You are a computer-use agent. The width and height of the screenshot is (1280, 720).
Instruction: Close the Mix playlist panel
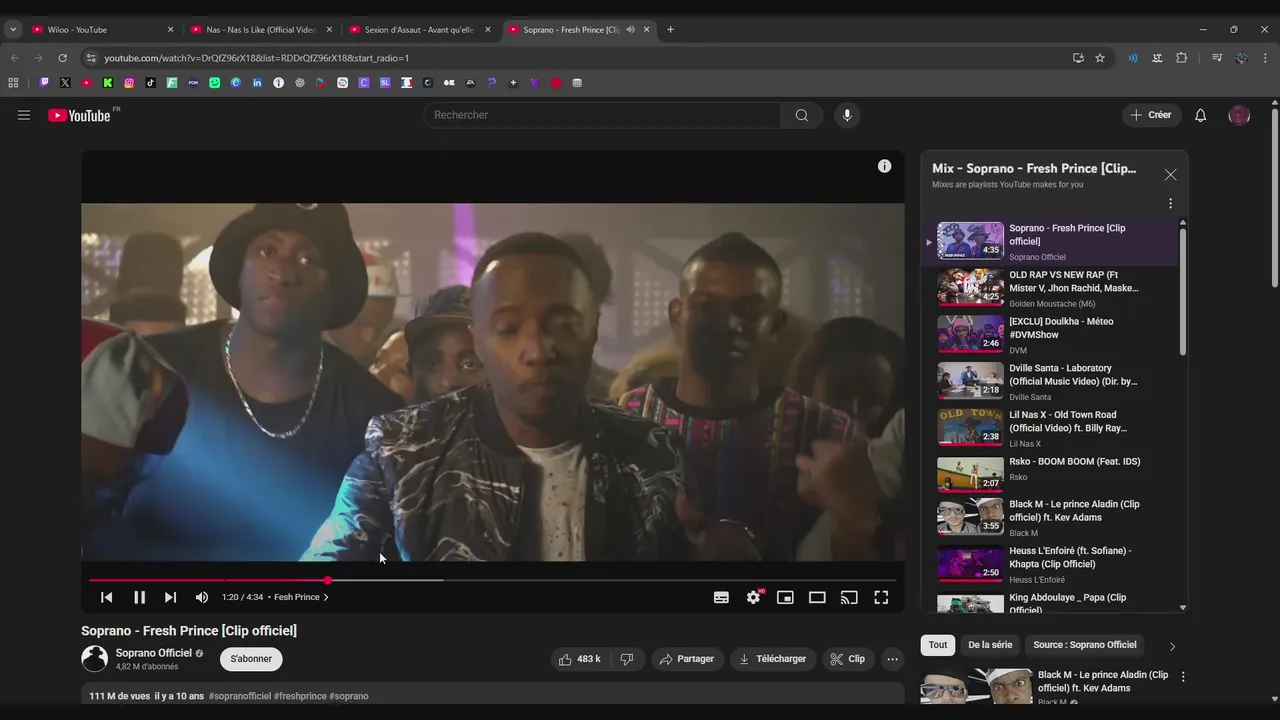click(1170, 175)
